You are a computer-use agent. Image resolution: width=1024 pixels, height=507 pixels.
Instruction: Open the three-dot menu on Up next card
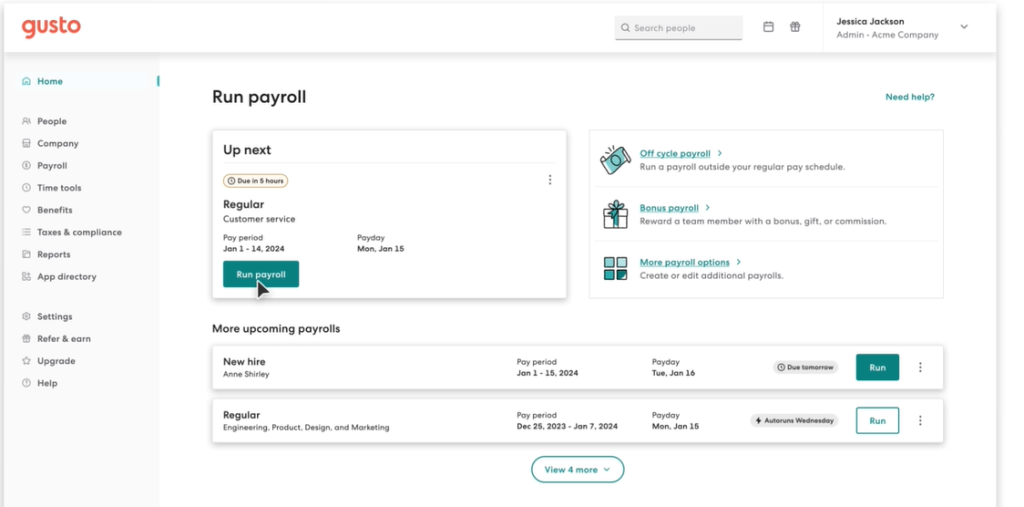point(550,180)
